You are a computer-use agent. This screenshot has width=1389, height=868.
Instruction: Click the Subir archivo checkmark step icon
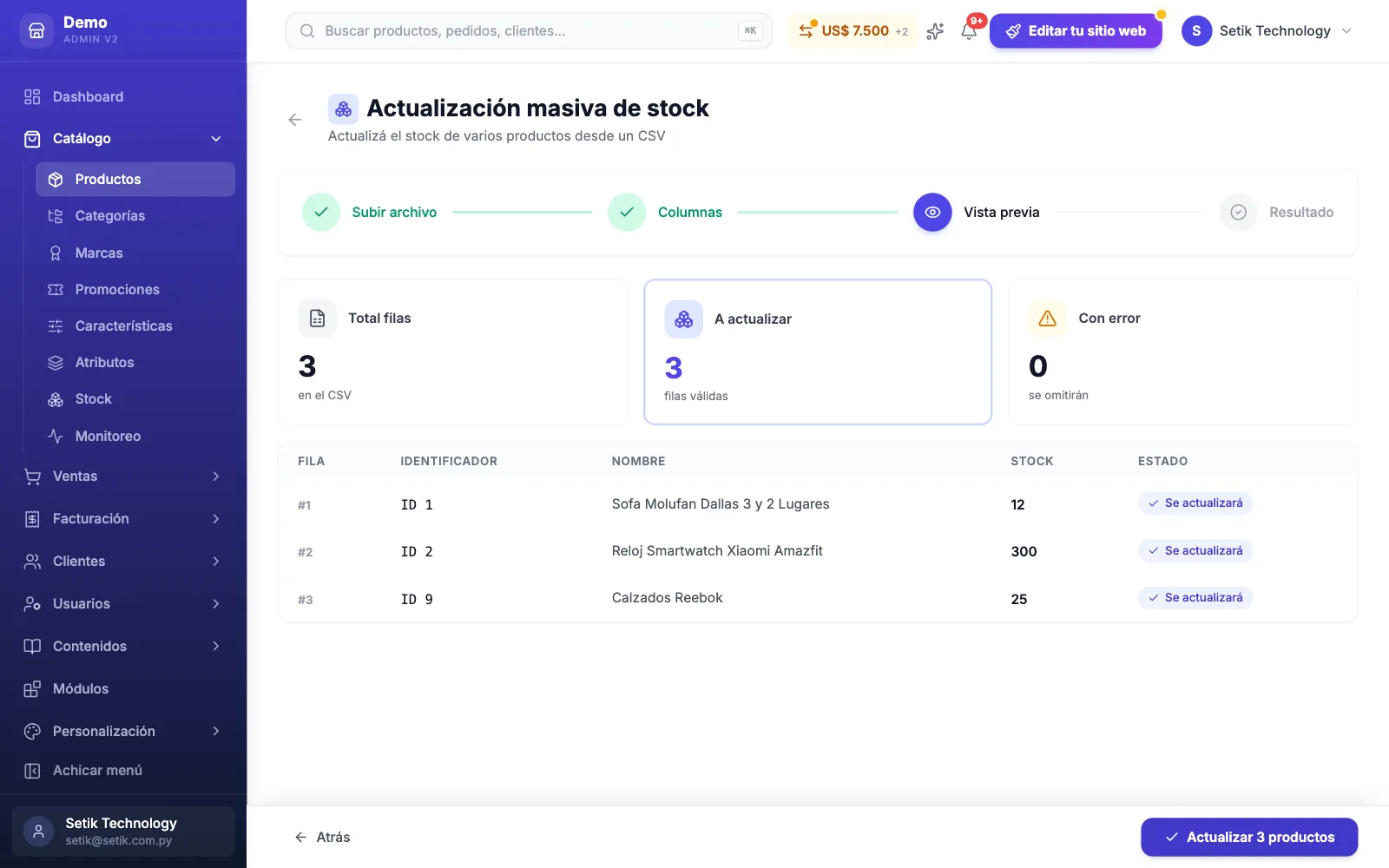click(321, 212)
